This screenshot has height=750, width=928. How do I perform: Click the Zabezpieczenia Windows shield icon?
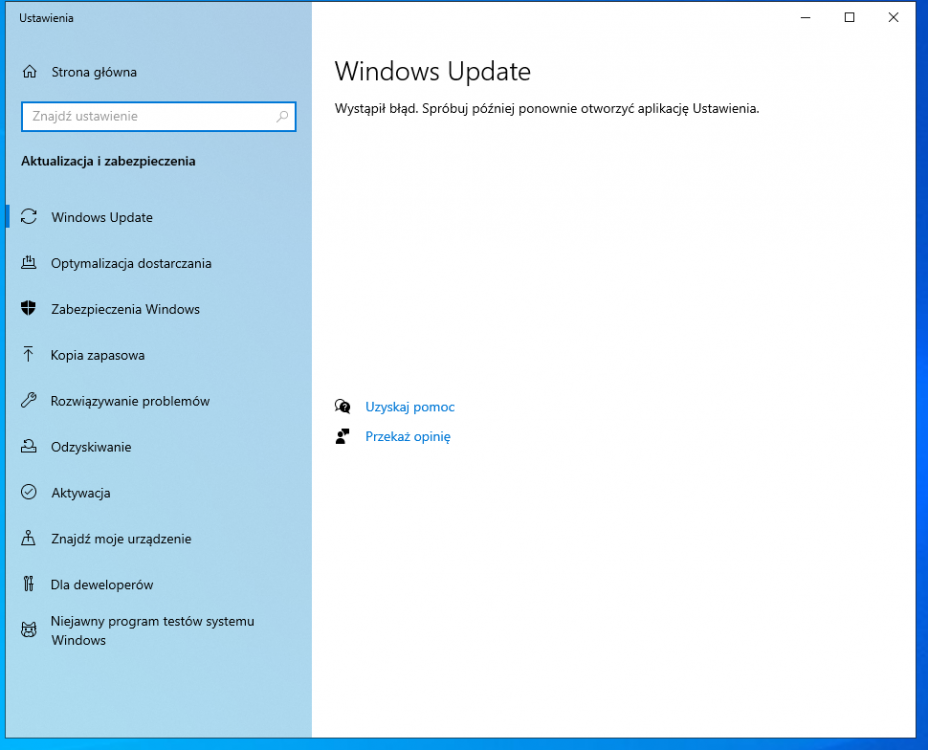[29, 309]
